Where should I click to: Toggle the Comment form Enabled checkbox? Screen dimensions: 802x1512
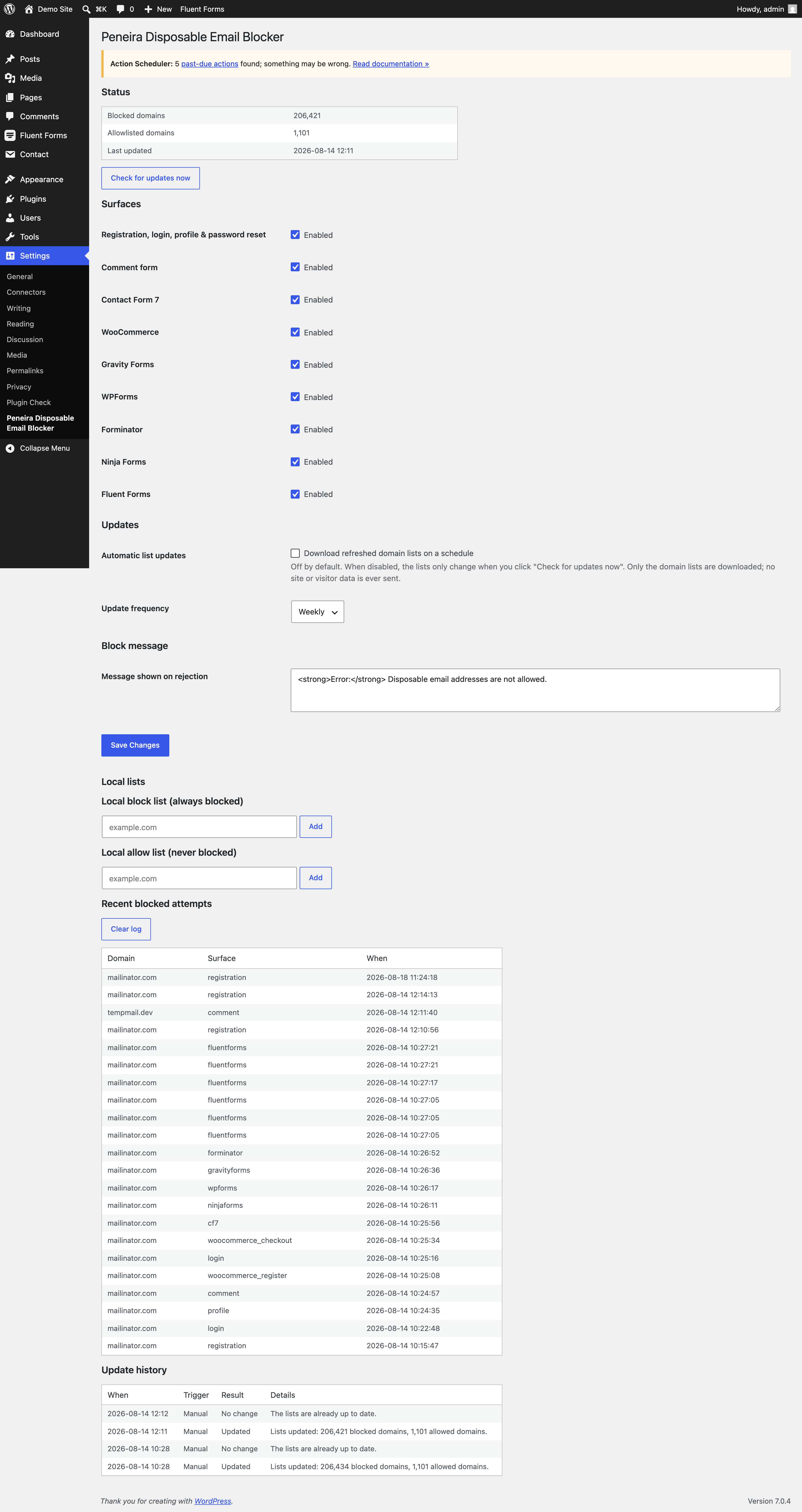[295, 267]
